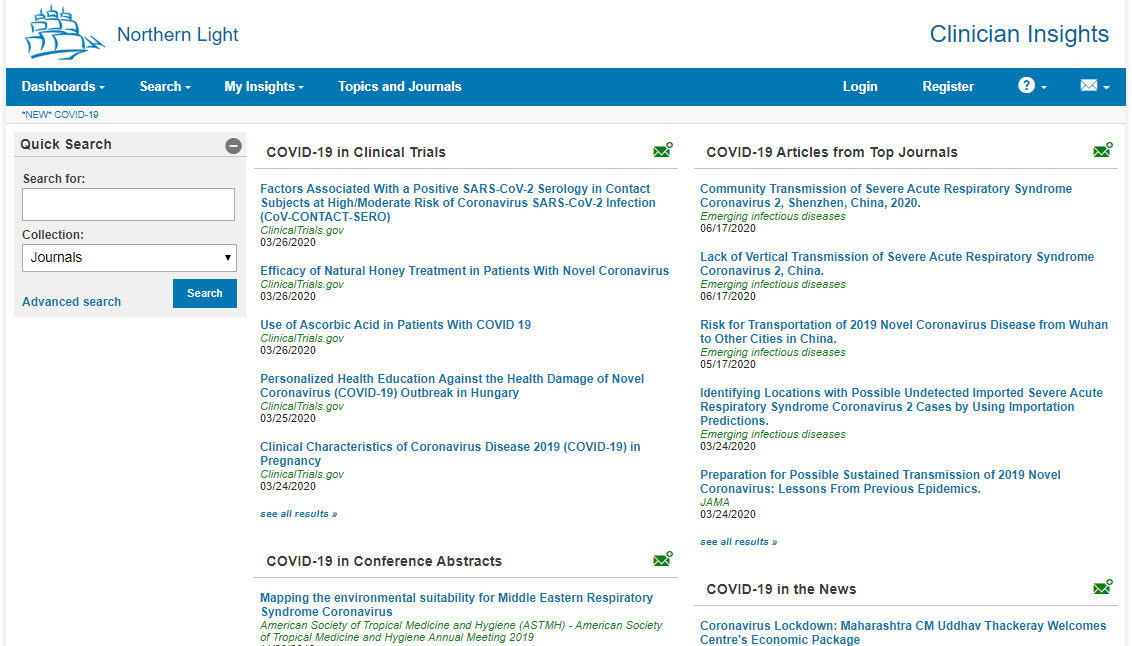
Task: Open the envelope mail menu in navbar
Action: (x=1094, y=86)
